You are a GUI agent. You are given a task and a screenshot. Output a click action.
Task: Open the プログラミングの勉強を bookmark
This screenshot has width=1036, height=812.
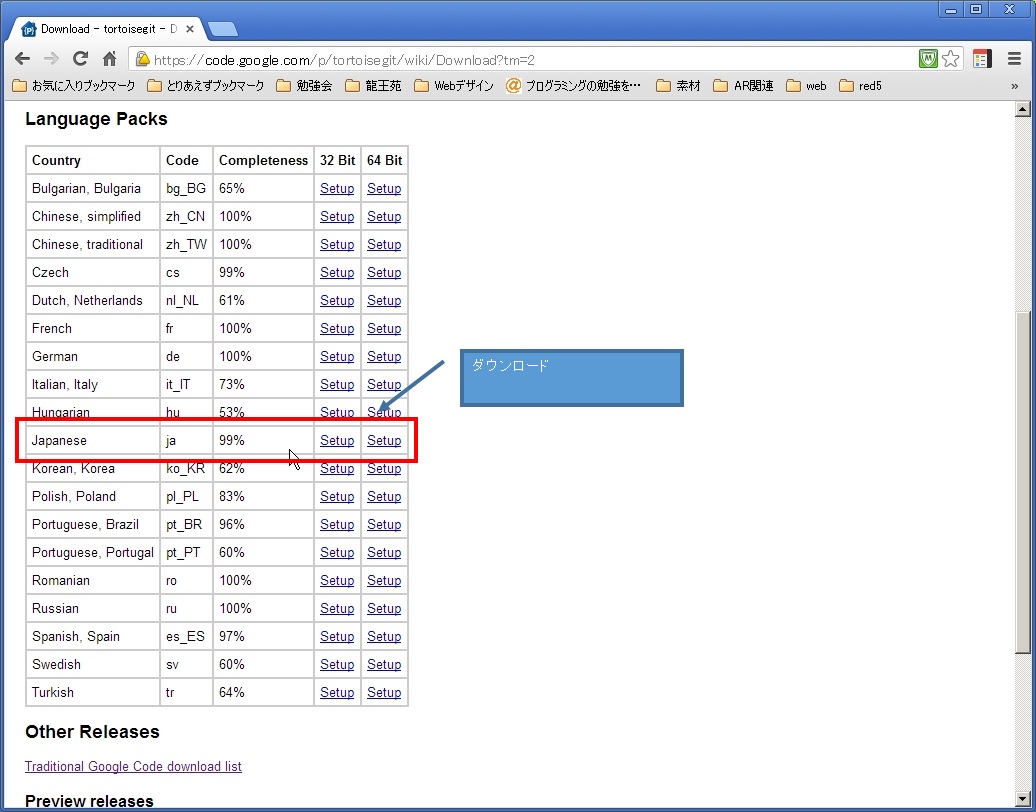pos(574,86)
